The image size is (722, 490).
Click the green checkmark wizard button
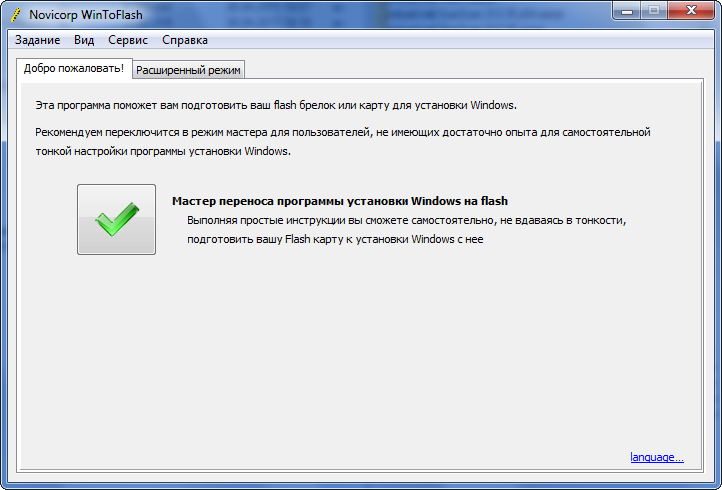[116, 219]
